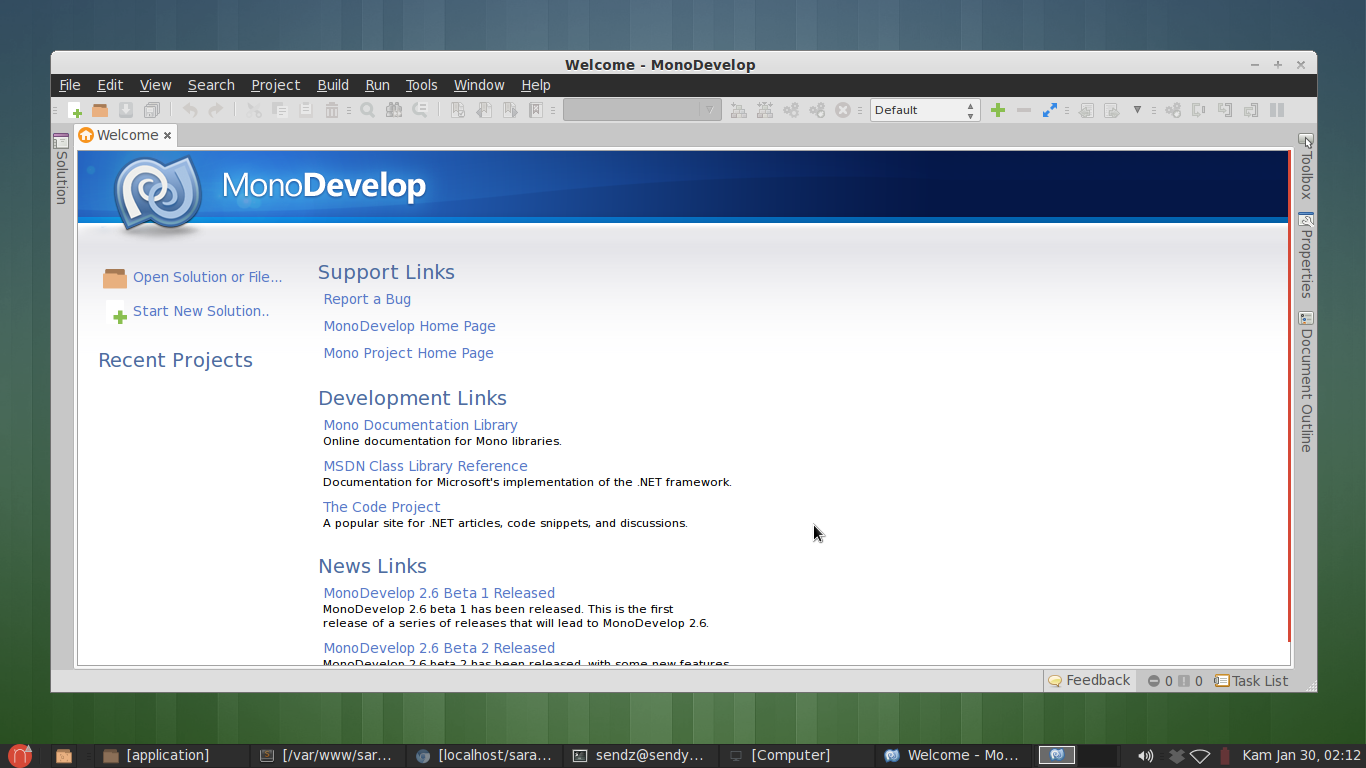Click the Delete trash toolbar icon
Image resolution: width=1366 pixels, height=768 pixels.
coord(332,110)
